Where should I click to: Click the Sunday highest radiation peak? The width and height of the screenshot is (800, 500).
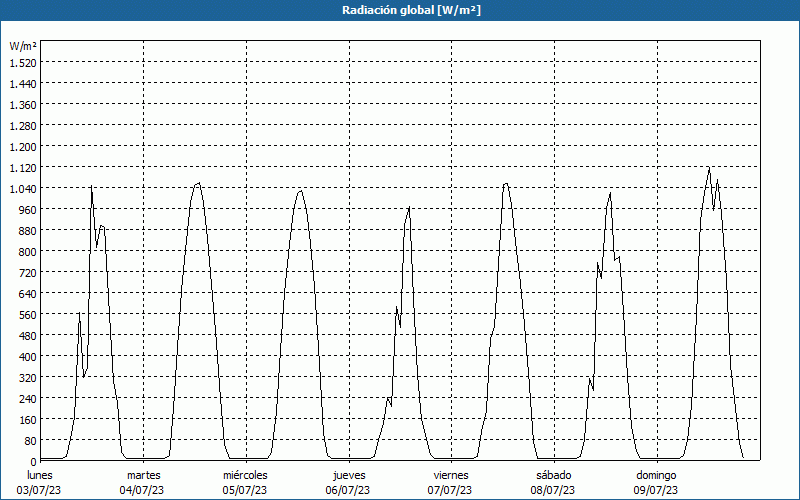click(x=709, y=168)
